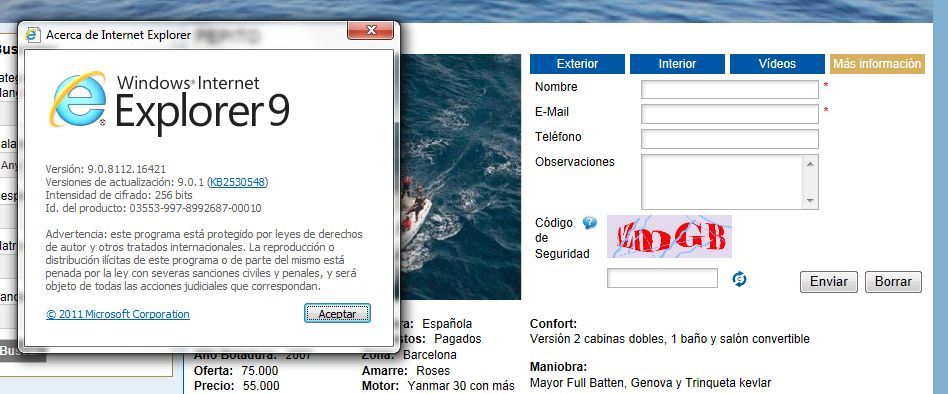Click the Observaciones scrollbar down arrow
The height and width of the screenshot is (394, 948).
tap(811, 201)
